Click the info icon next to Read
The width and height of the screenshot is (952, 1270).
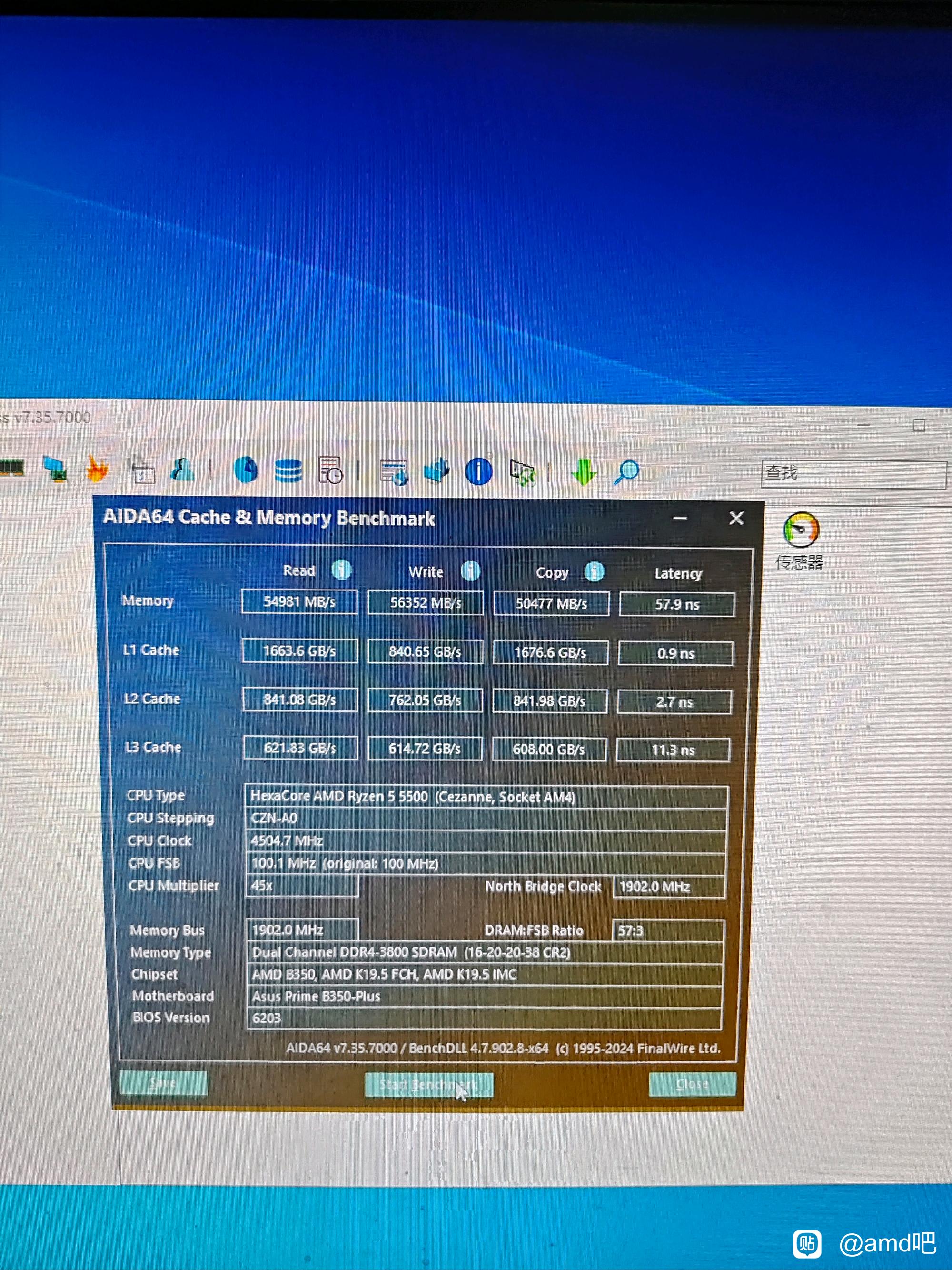tap(341, 570)
